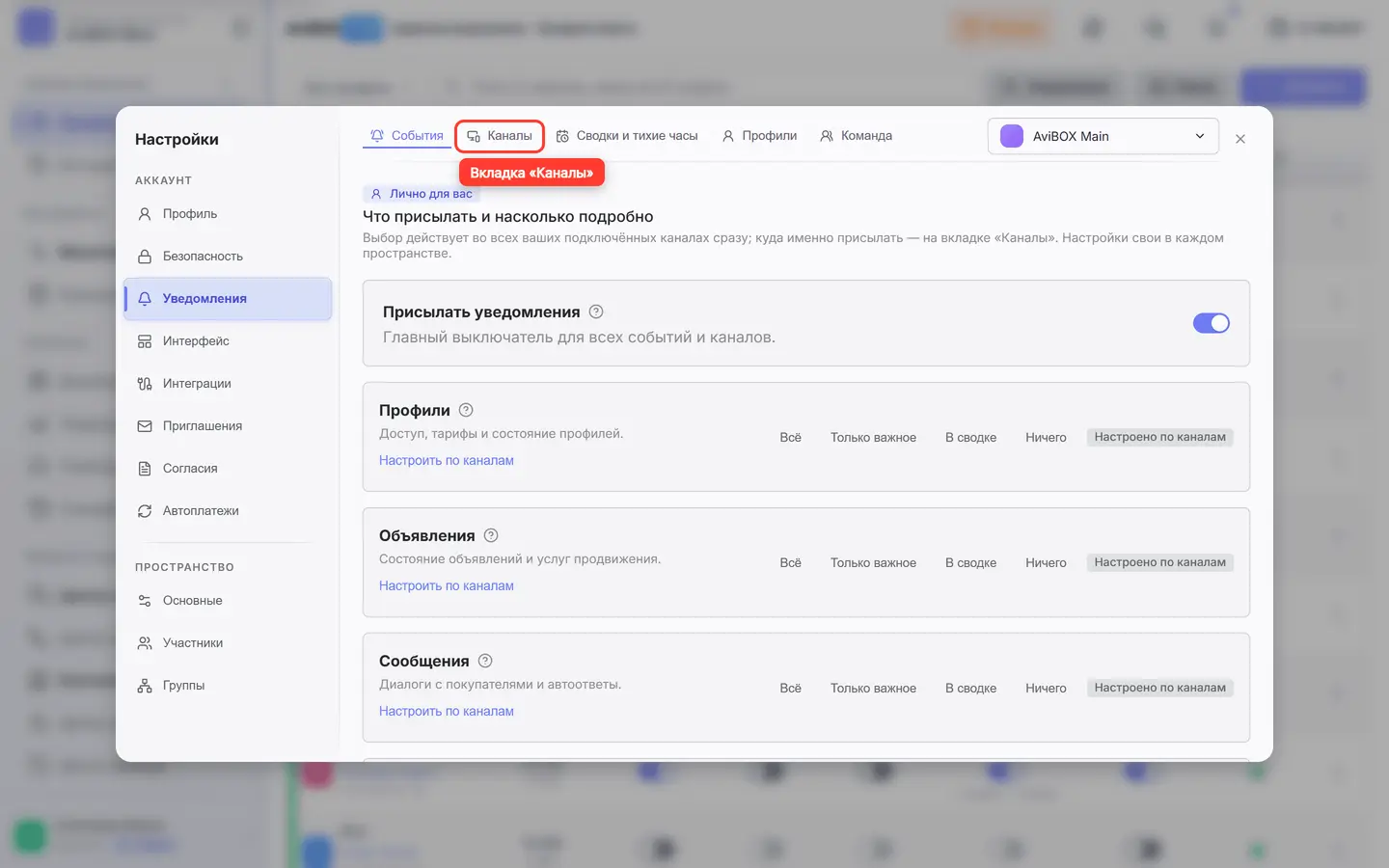Select Уведомления in the settings sidebar
Image resolution: width=1389 pixels, height=868 pixels.
click(228, 299)
